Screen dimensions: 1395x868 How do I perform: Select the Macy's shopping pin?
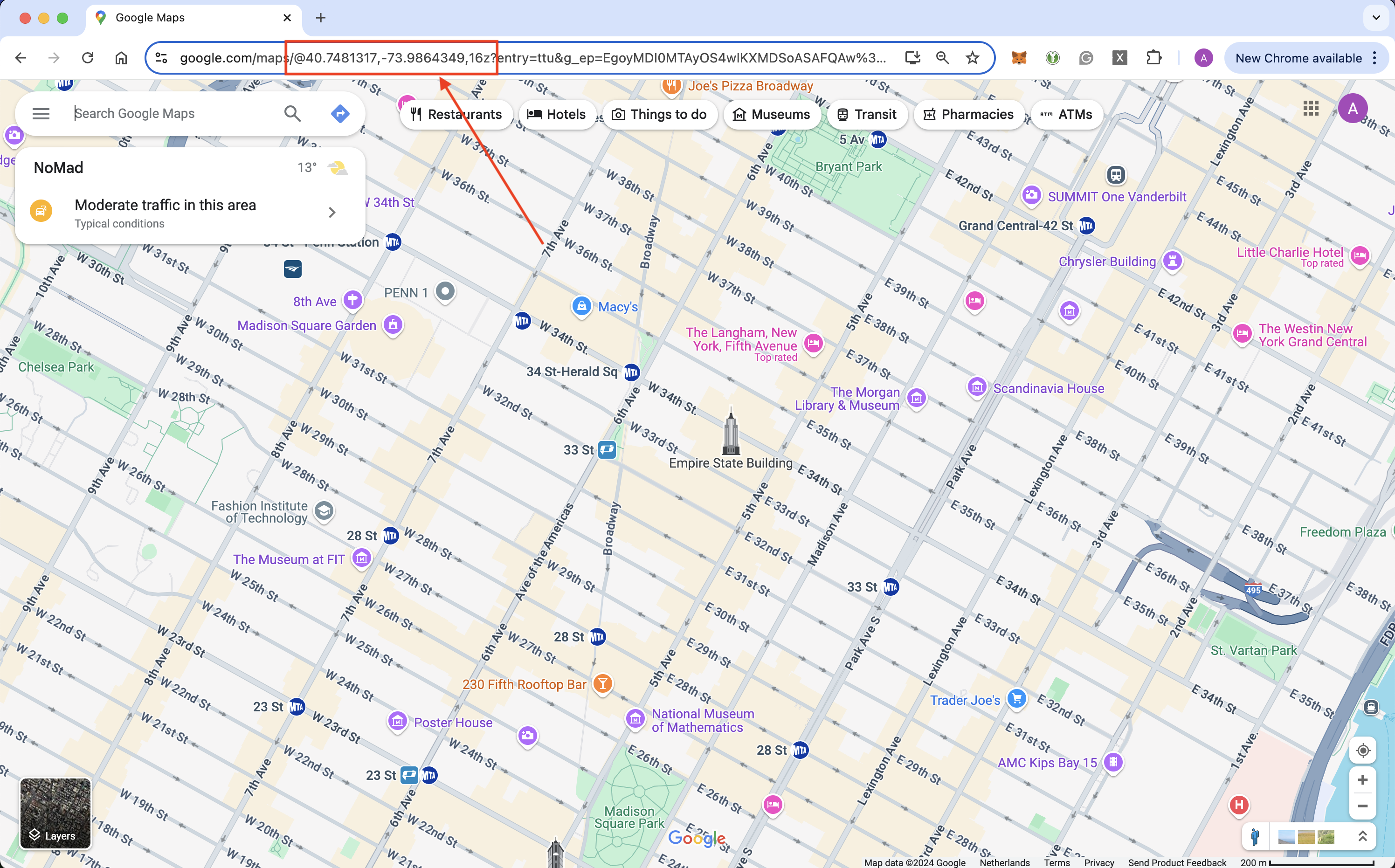[x=581, y=307]
